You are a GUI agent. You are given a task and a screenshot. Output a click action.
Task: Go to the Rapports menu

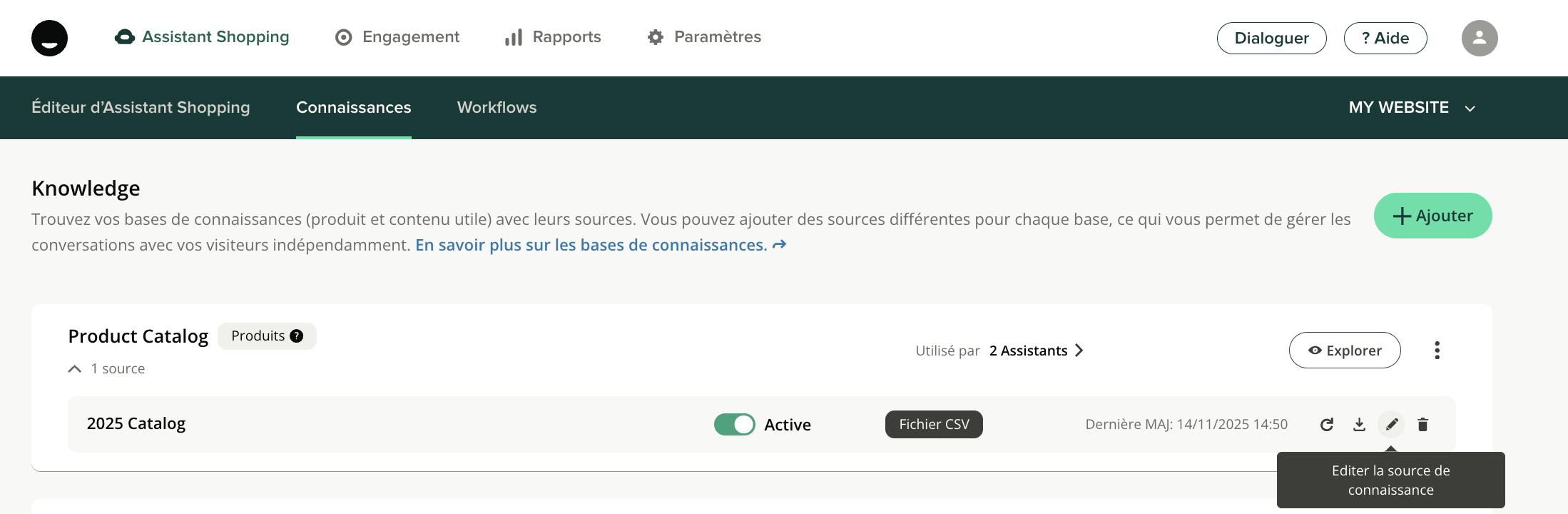[553, 37]
